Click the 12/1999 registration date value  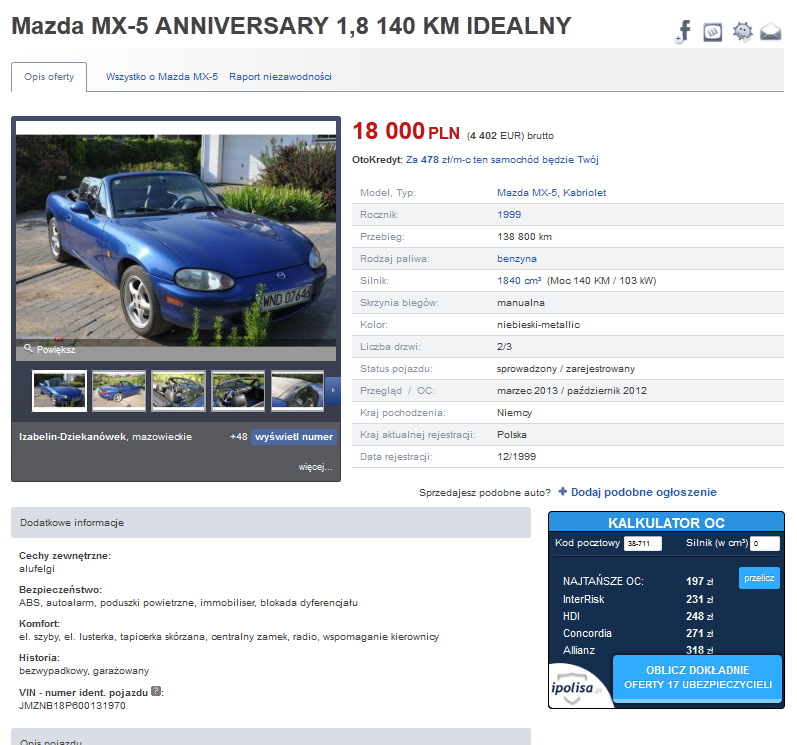click(x=516, y=456)
